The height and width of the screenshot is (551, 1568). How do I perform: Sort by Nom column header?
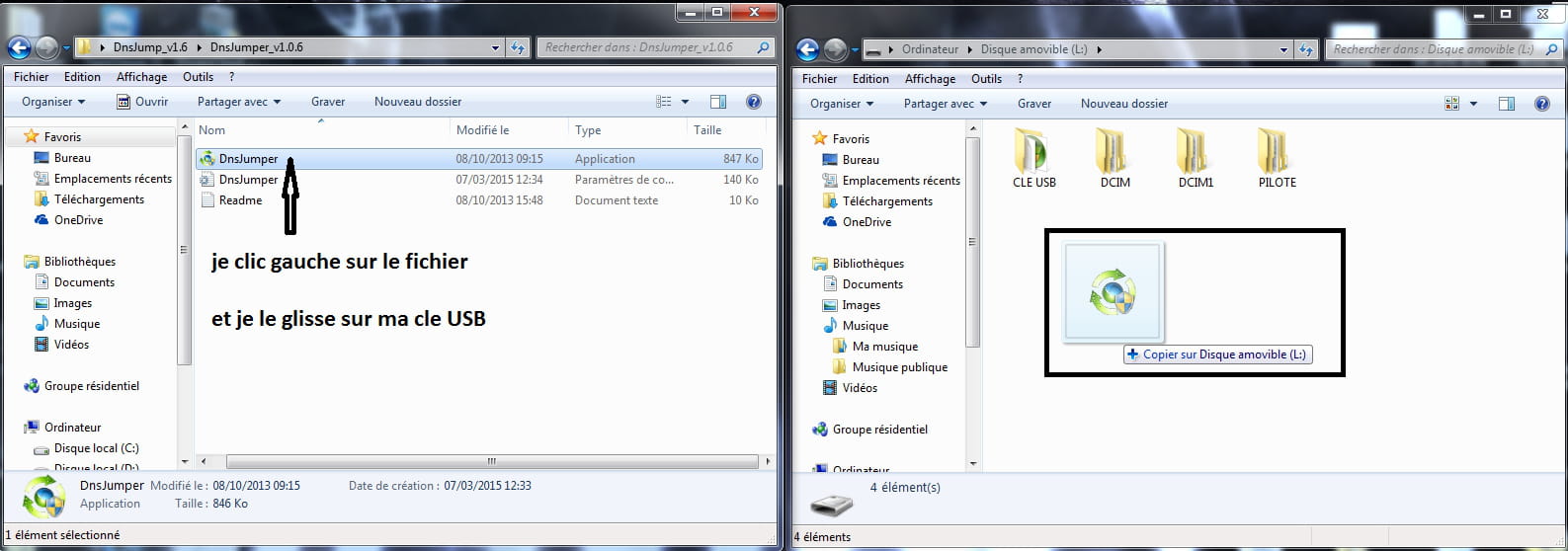pos(322,130)
